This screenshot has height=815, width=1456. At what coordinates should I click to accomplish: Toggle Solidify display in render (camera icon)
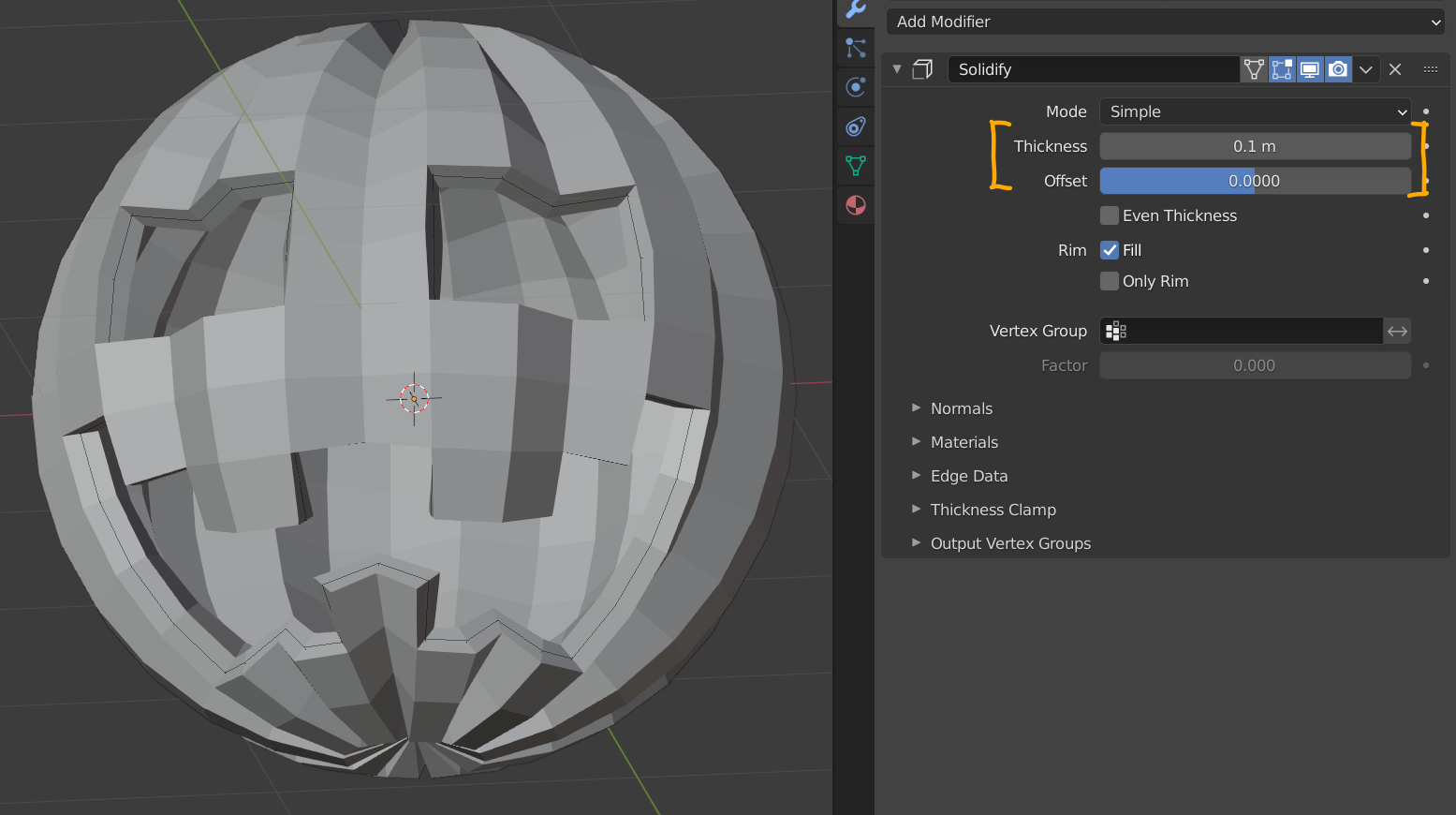[x=1337, y=68]
